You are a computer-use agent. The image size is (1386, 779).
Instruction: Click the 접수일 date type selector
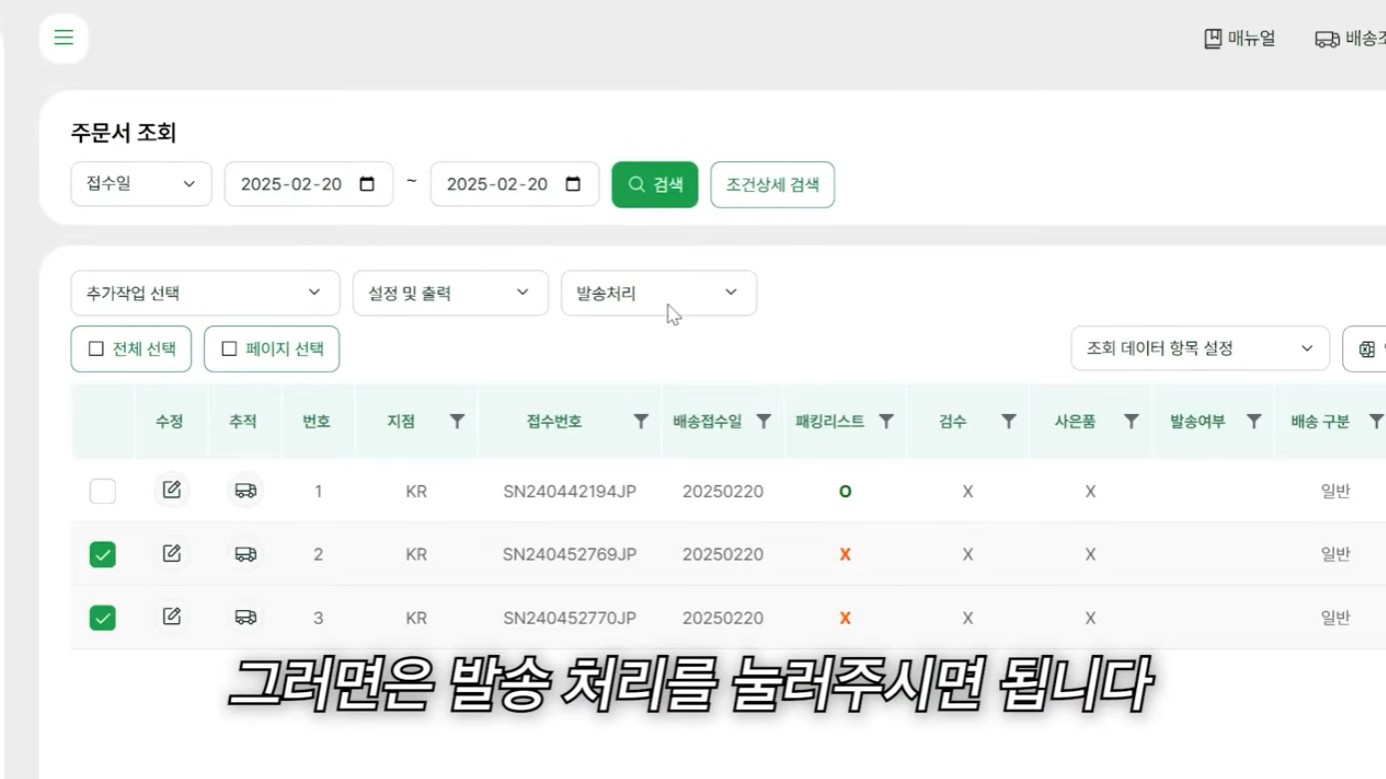click(x=140, y=184)
